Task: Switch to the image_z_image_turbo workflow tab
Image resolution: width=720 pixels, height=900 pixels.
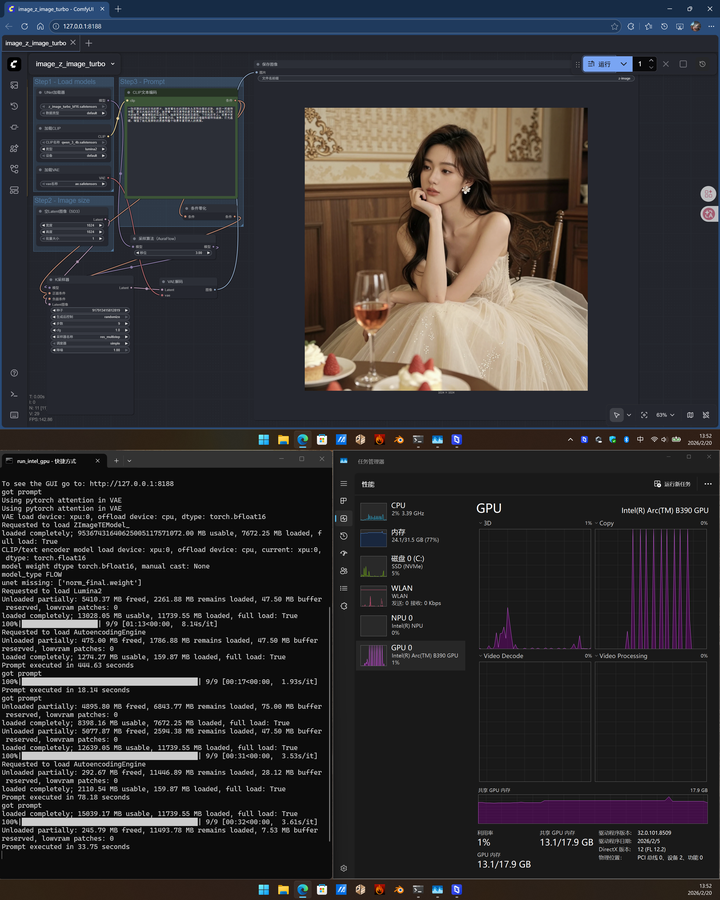Action: (x=36, y=43)
